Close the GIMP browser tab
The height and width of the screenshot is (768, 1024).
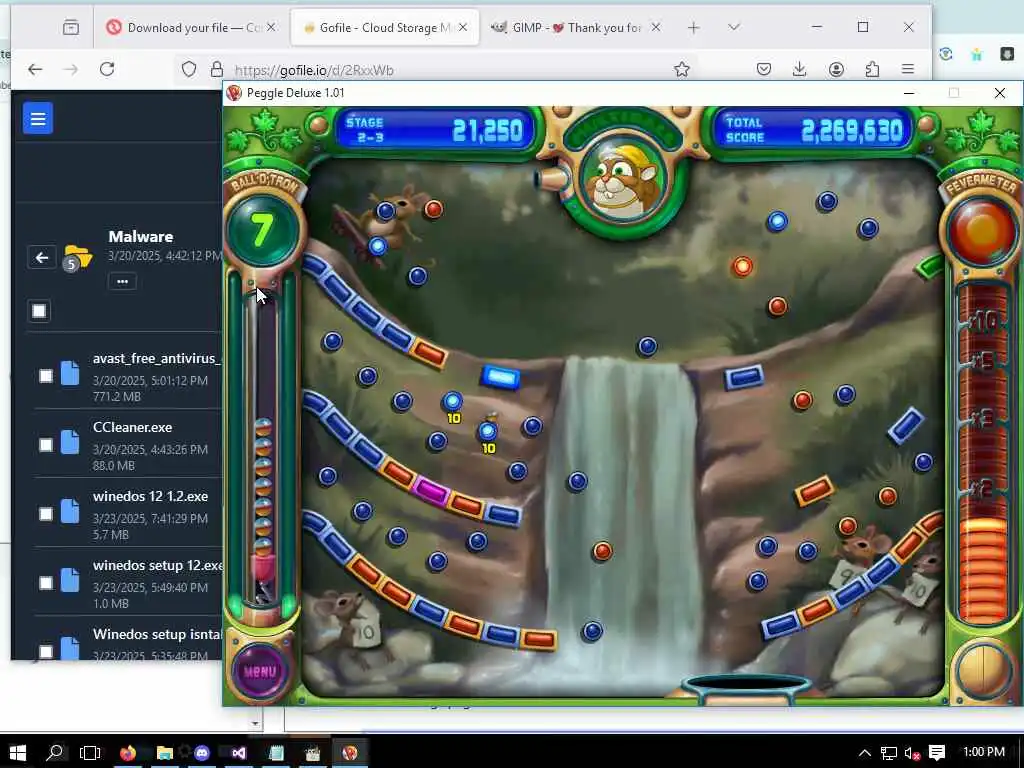pyautogui.click(x=656, y=27)
